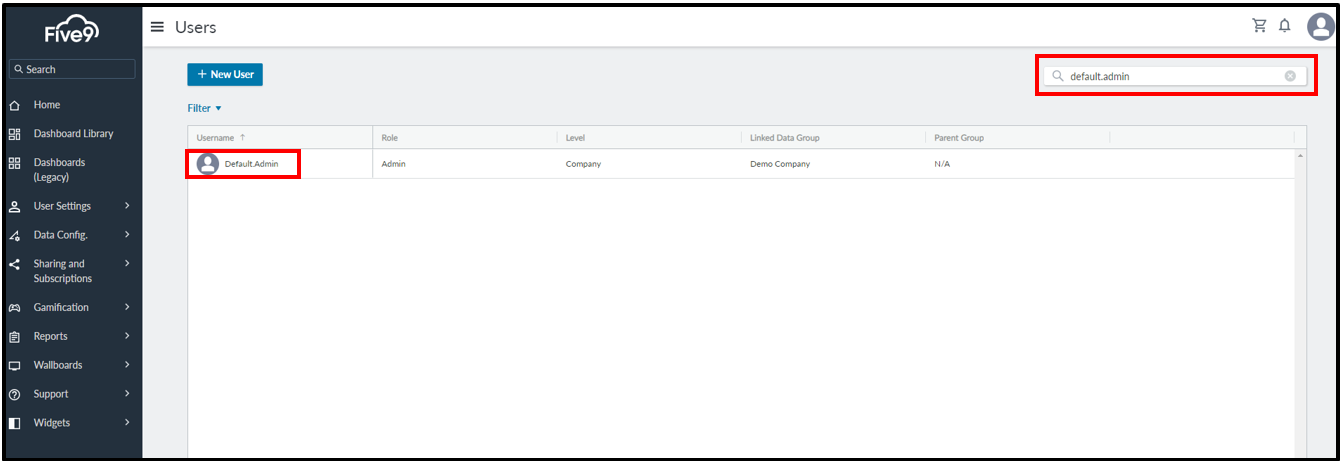The width and height of the screenshot is (1342, 464).
Task: Click the Dashboard Library grid icon
Action: (x=15, y=134)
